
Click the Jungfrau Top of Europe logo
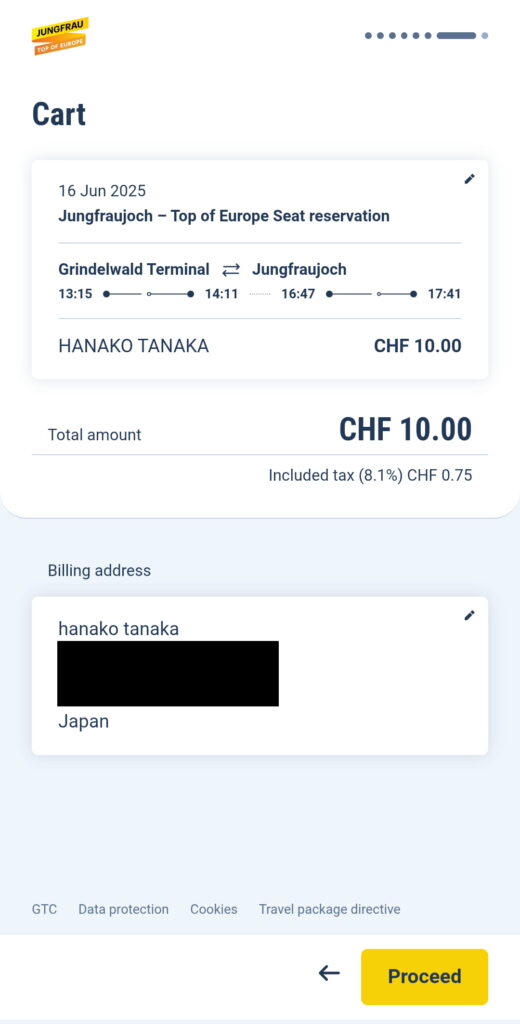[60, 36]
